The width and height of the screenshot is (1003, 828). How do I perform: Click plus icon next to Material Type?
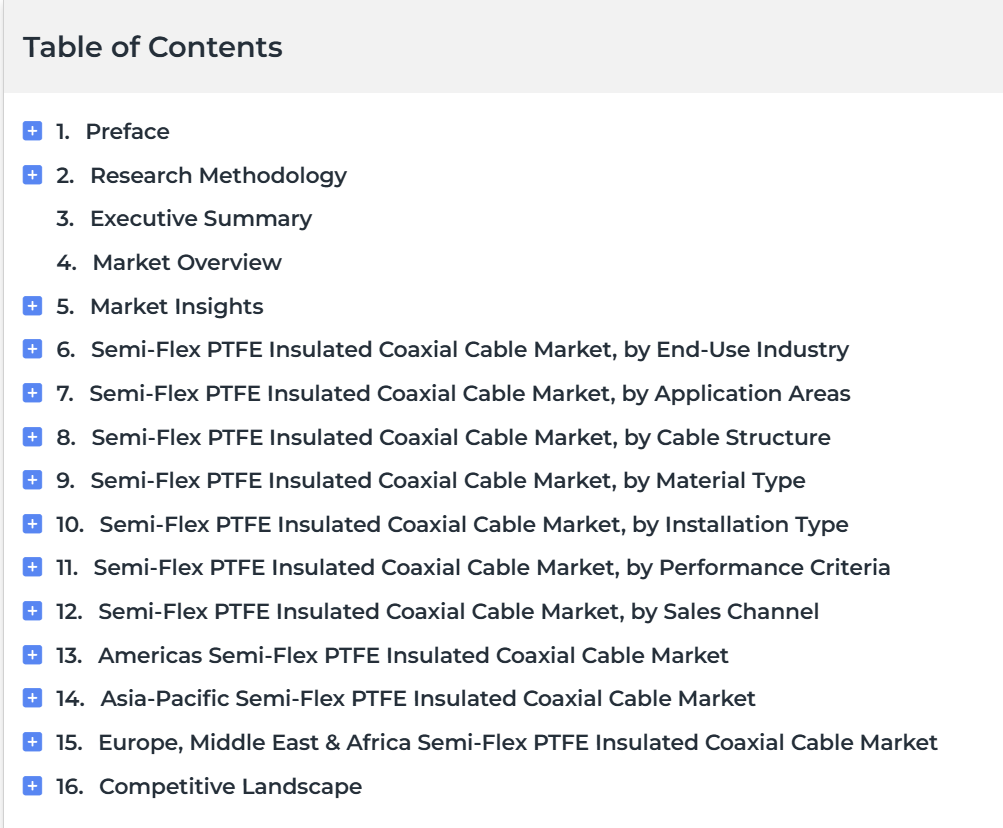coord(33,480)
